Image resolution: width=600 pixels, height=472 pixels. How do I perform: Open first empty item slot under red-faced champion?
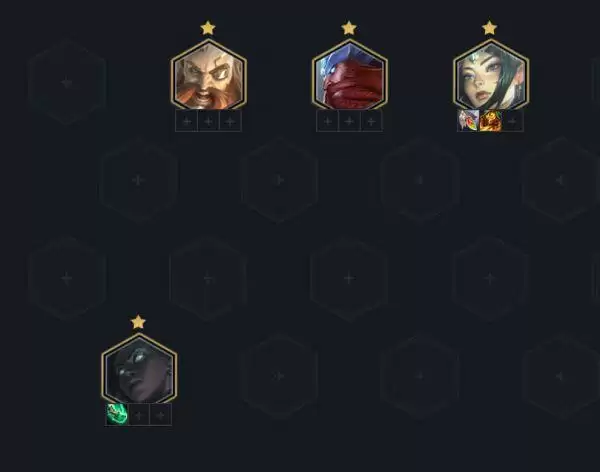(328, 121)
